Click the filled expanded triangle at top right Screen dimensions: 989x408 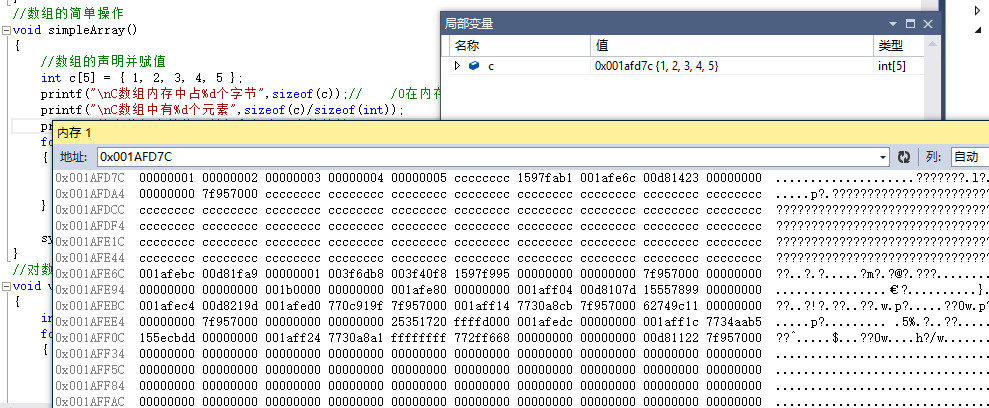979,30
